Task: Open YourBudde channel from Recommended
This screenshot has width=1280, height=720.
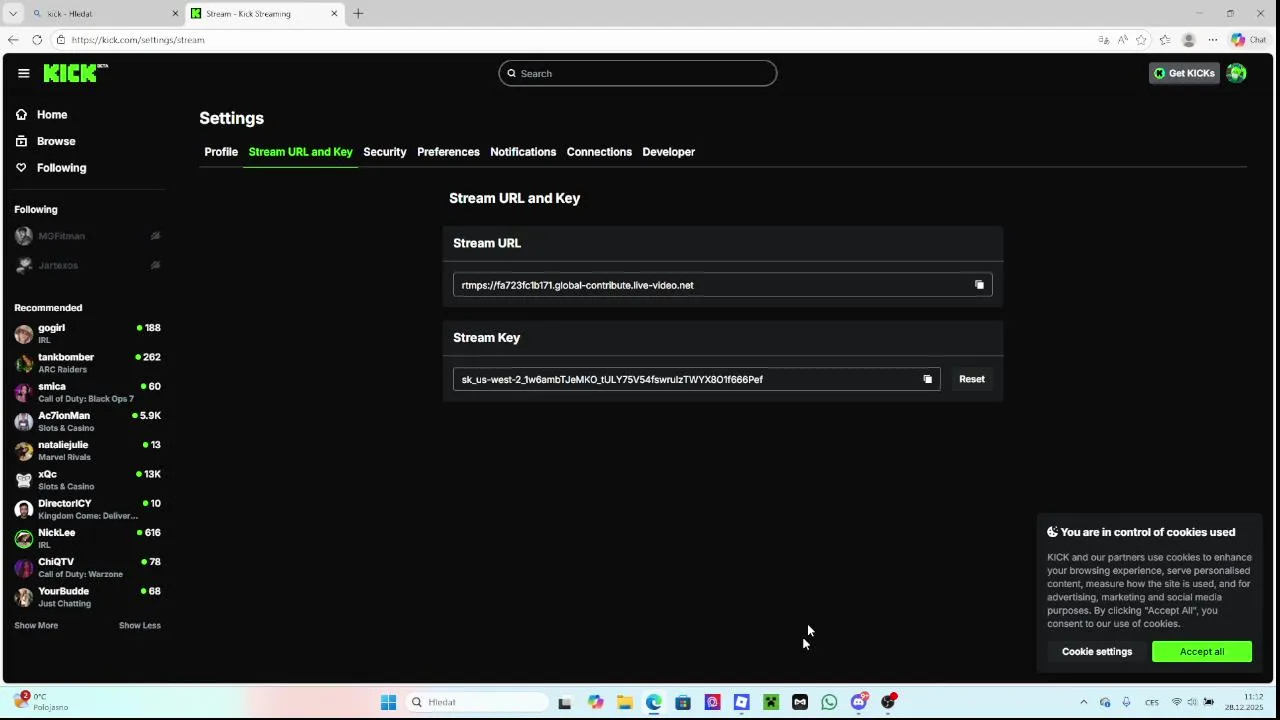Action: (x=88, y=597)
